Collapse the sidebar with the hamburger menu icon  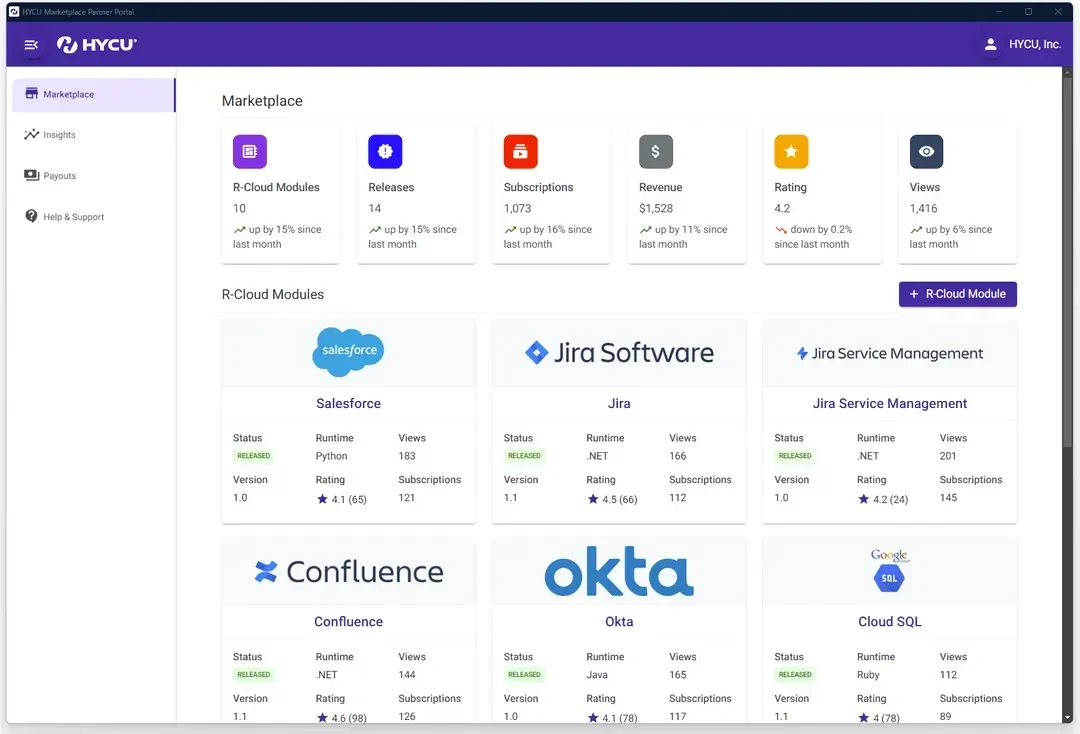tap(31, 45)
